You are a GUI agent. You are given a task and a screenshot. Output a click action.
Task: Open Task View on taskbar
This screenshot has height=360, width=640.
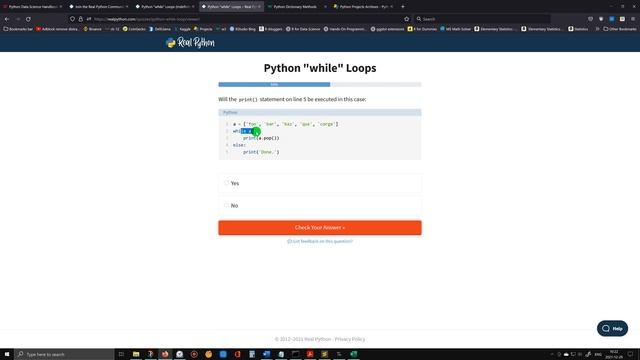[x=121, y=354]
